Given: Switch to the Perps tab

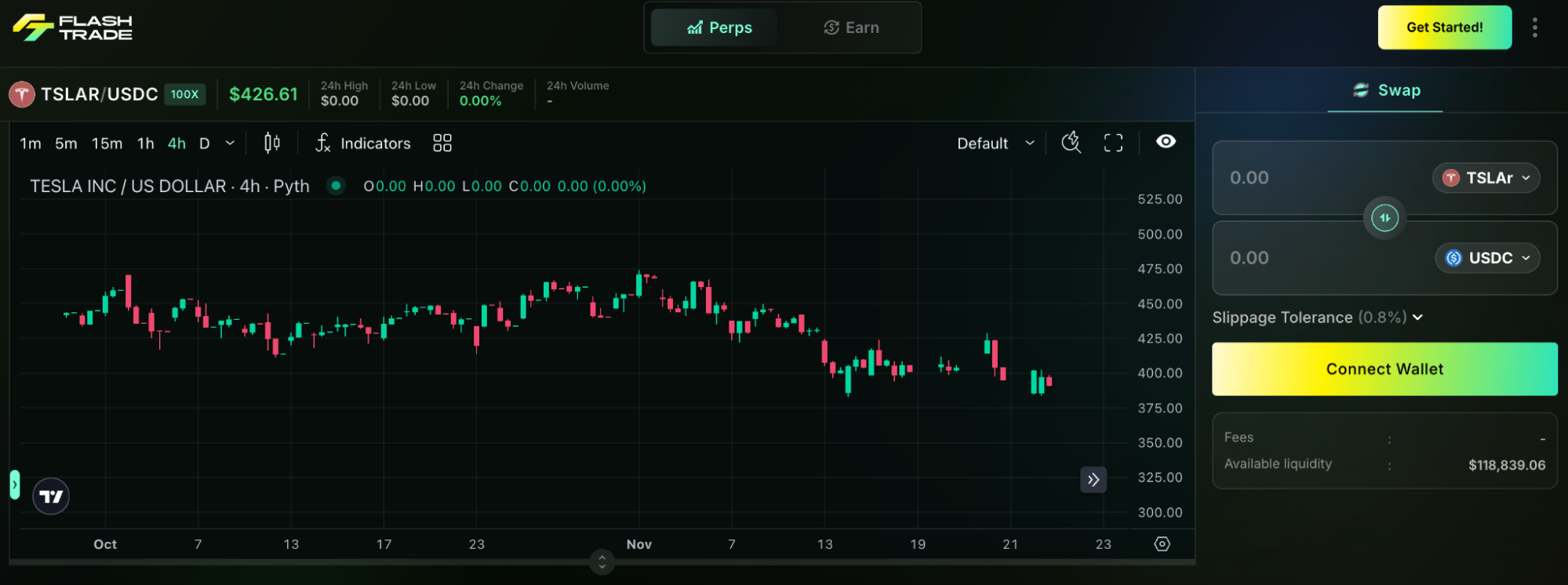Looking at the screenshot, I should [x=719, y=27].
